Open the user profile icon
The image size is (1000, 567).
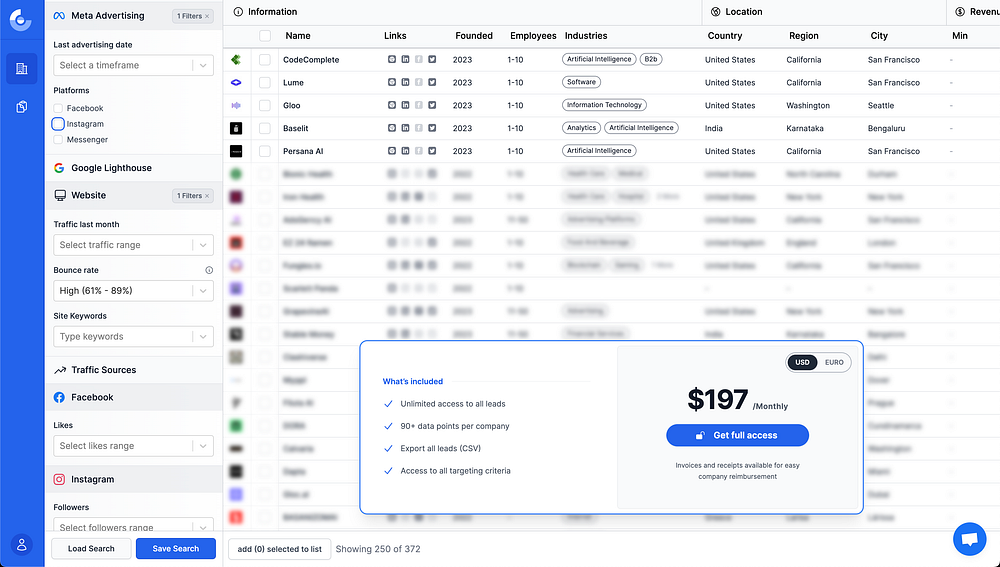click(x=22, y=545)
